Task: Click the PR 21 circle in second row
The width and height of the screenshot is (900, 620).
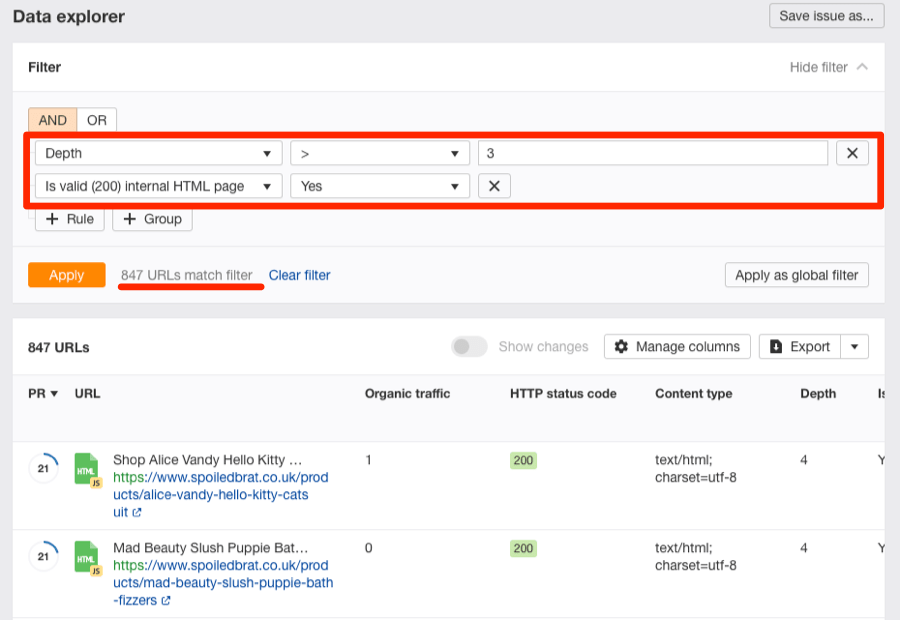Action: tap(43, 556)
